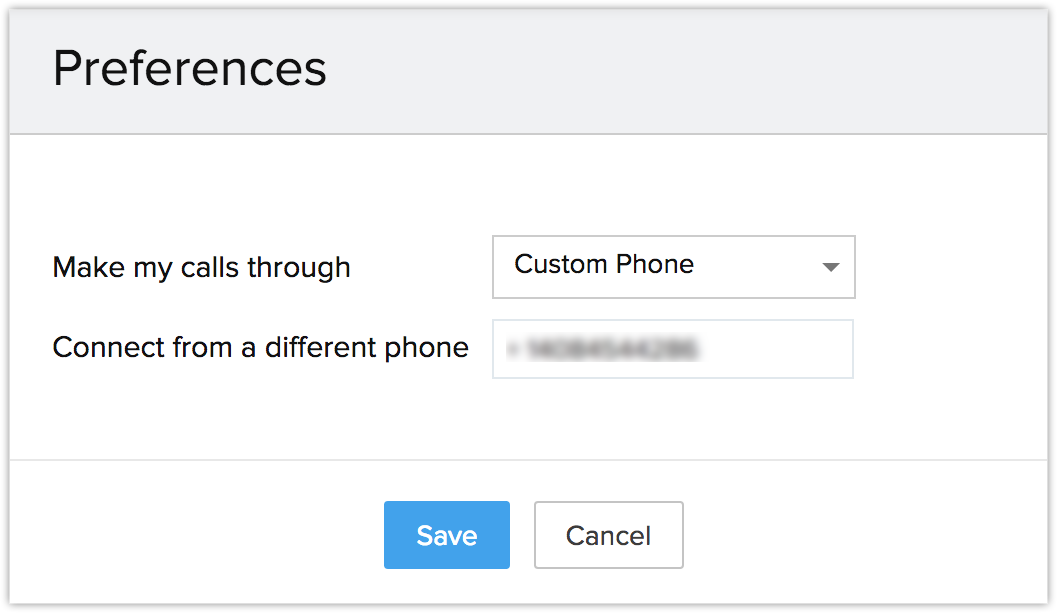
Task: Cancel the preference changes
Action: 608,535
